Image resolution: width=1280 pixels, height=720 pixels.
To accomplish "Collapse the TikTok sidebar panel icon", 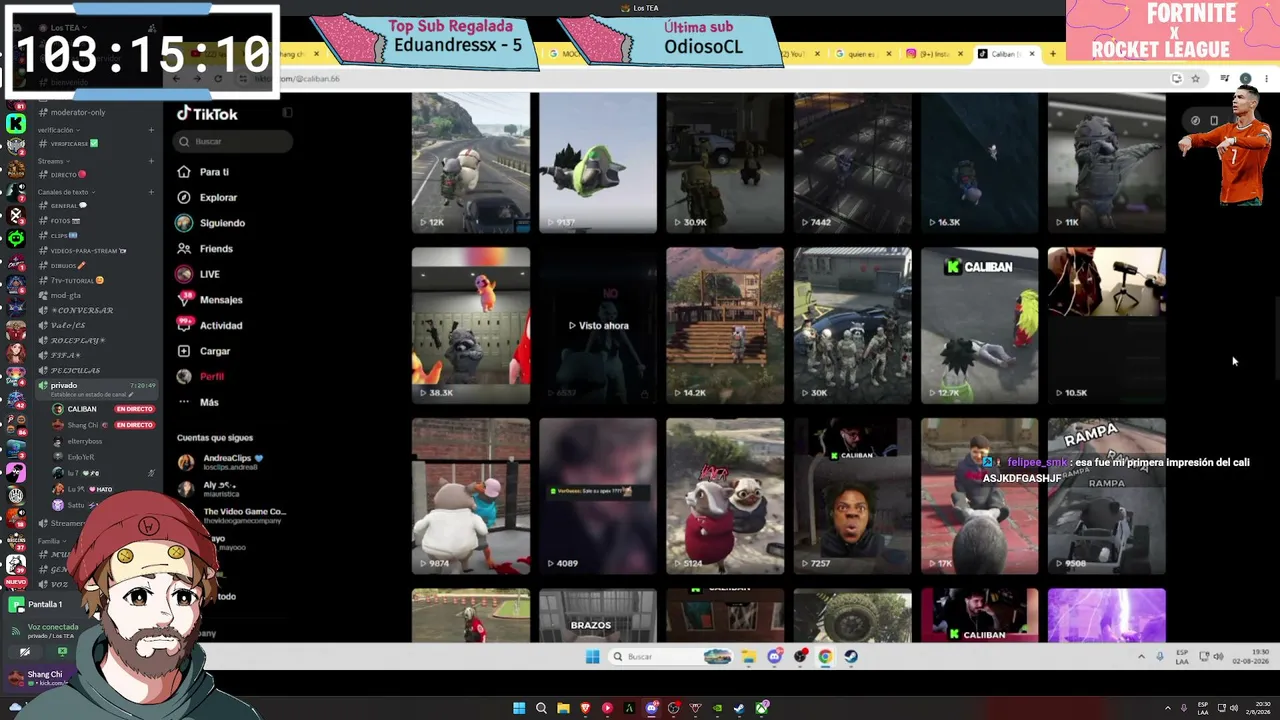I will click(x=287, y=113).
